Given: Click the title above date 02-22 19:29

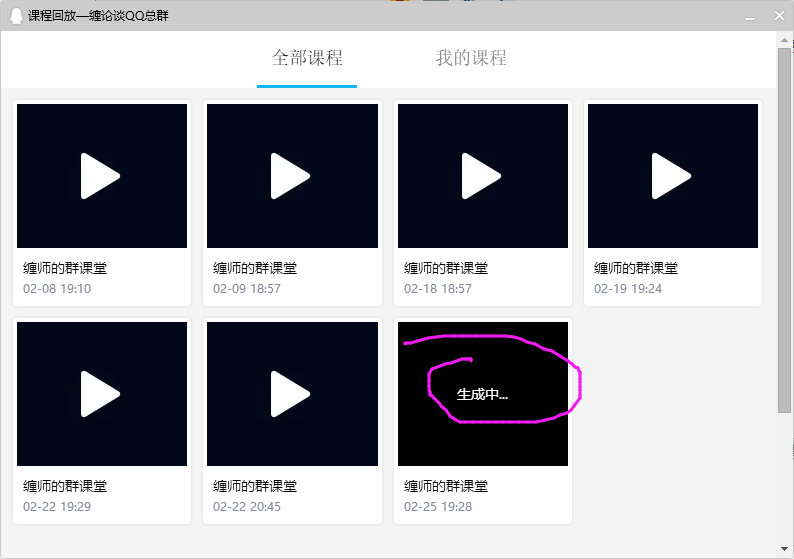Looking at the screenshot, I should click(65, 486).
